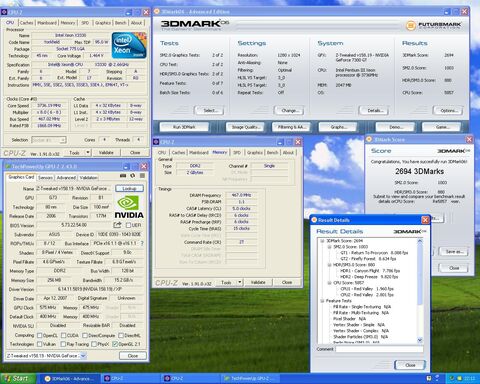Image resolution: width=480 pixels, height=384 pixels.
Task: Switch to 3DMark06 in the taskbar
Action: point(70,379)
